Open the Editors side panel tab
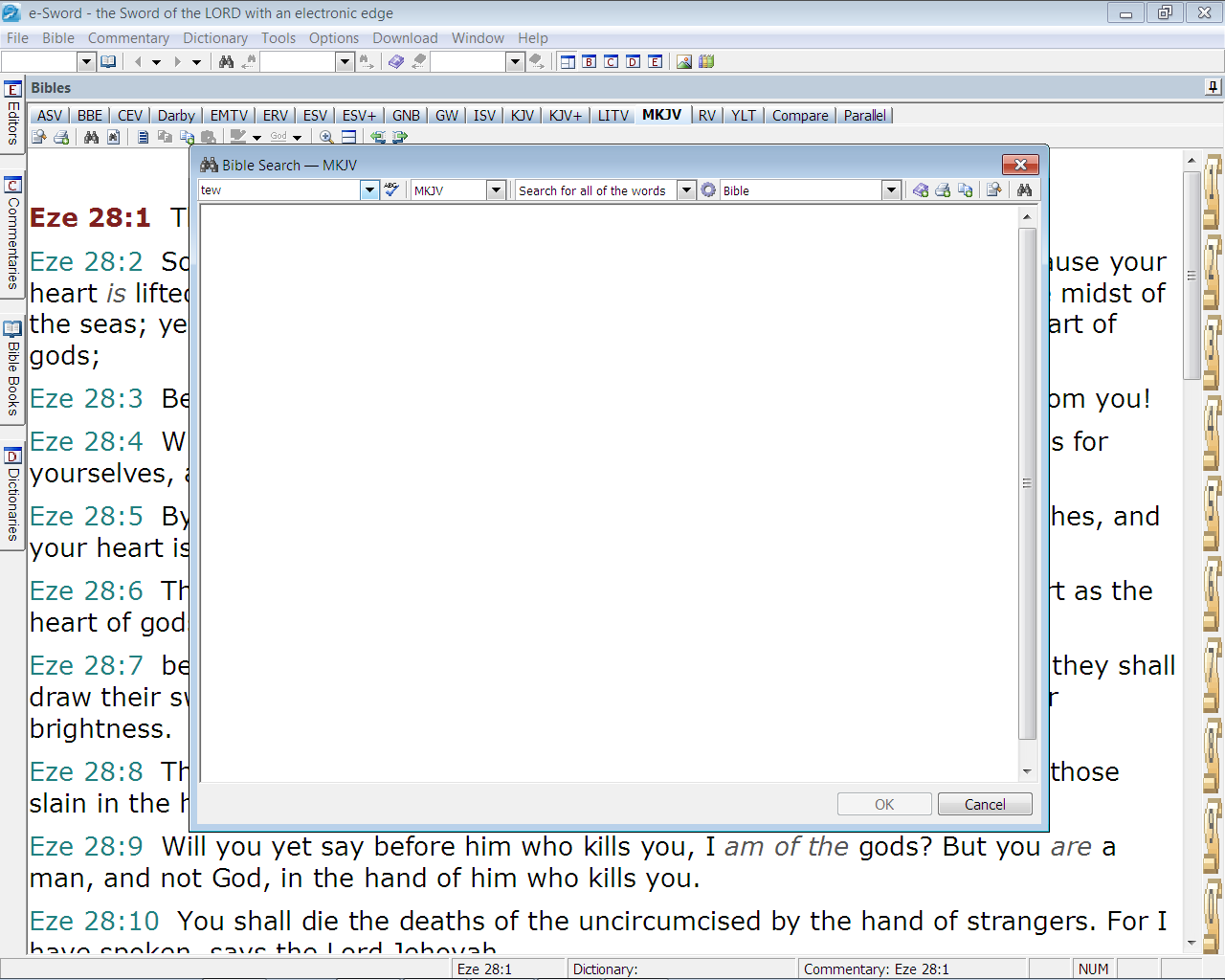Screen dimensions: 1225x980 (12, 115)
